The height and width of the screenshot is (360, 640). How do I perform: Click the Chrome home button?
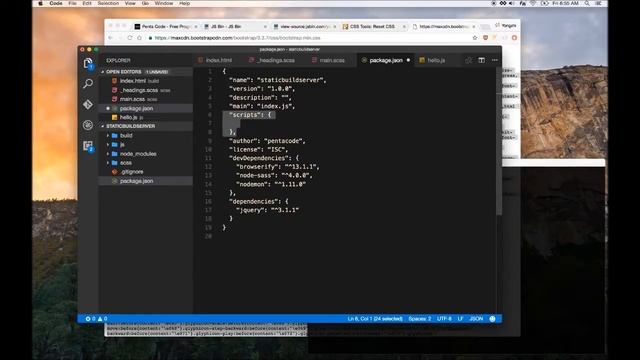point(139,38)
